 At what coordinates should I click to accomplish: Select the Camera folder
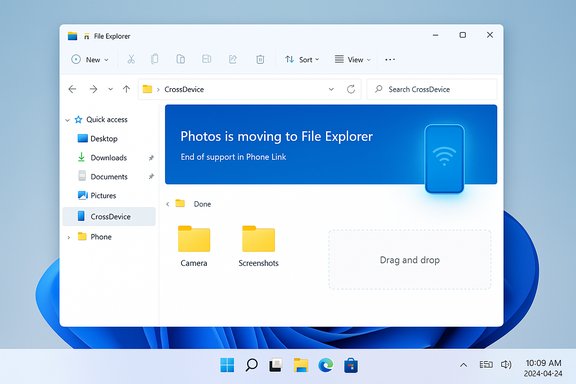click(x=194, y=246)
